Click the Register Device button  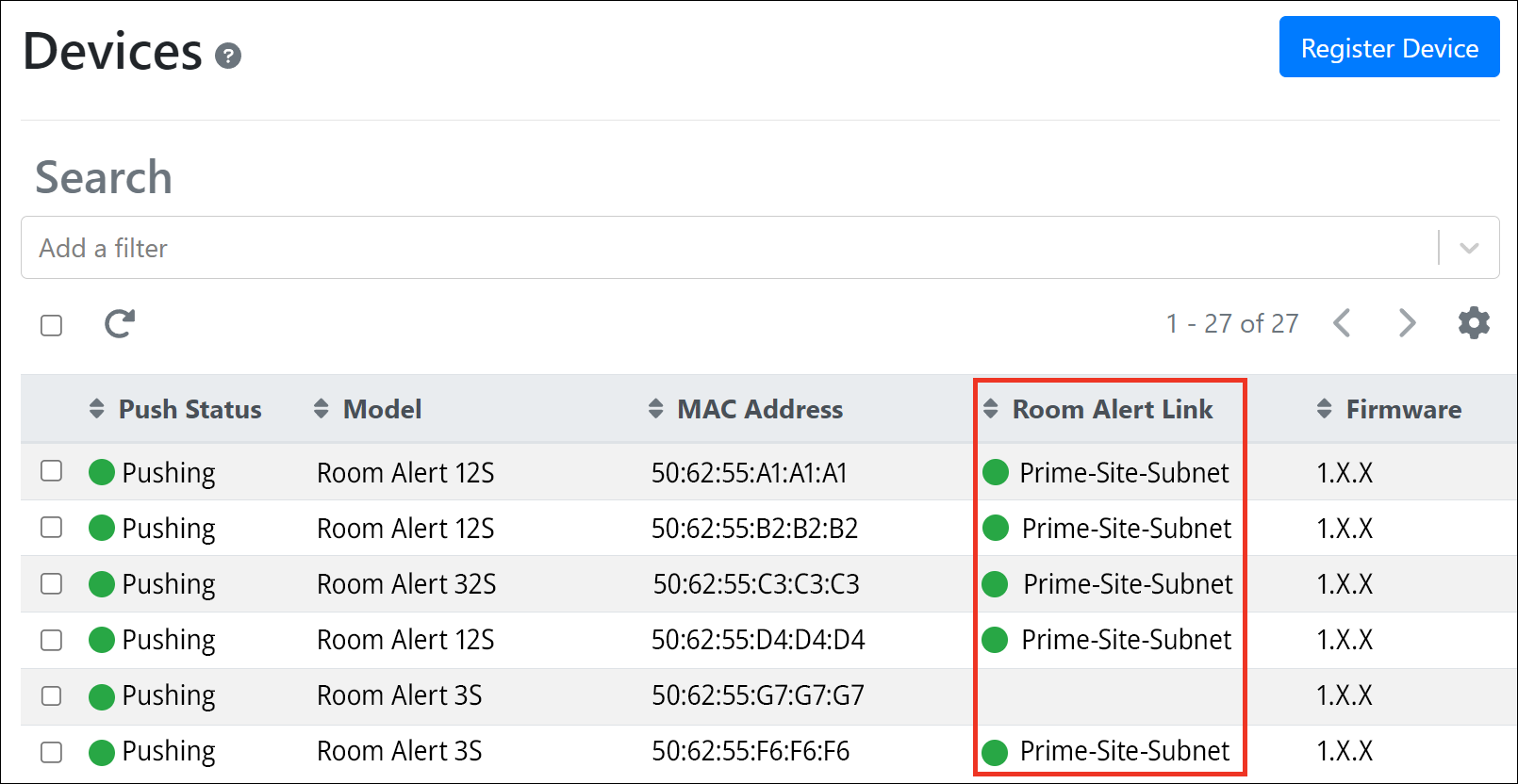(x=1389, y=47)
